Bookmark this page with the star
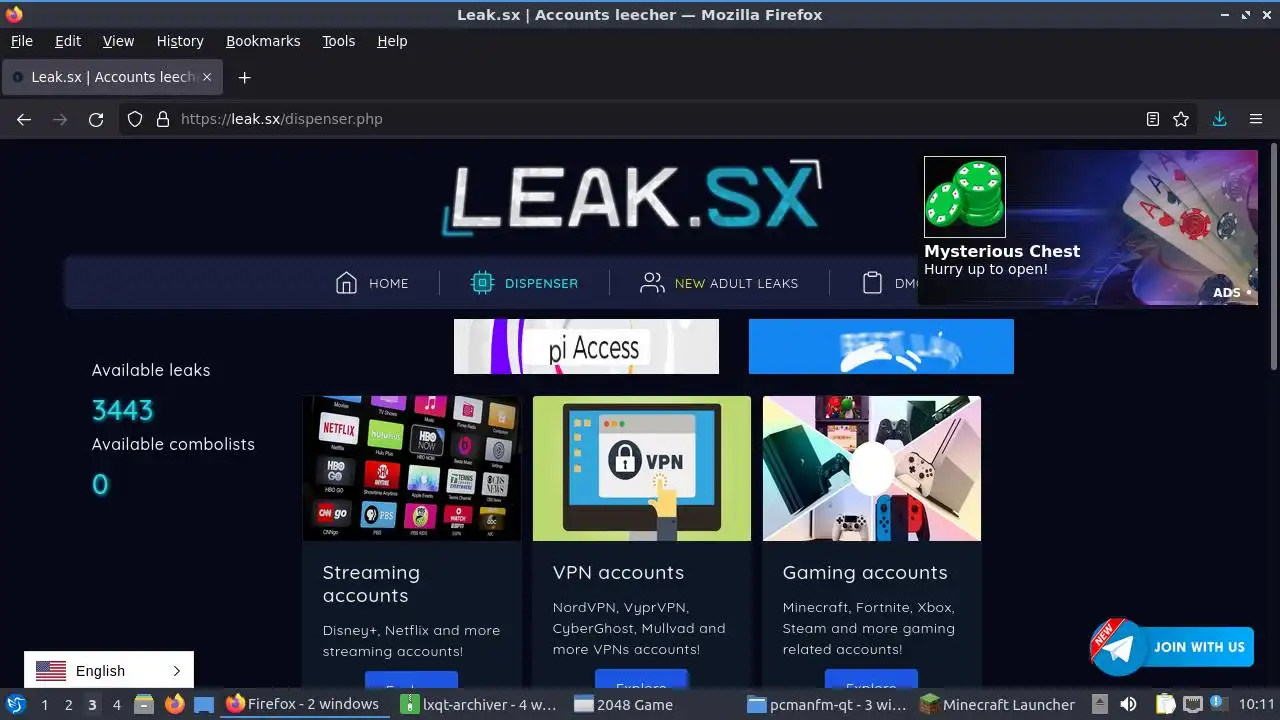Image resolution: width=1280 pixels, height=720 pixels. coord(1181,119)
